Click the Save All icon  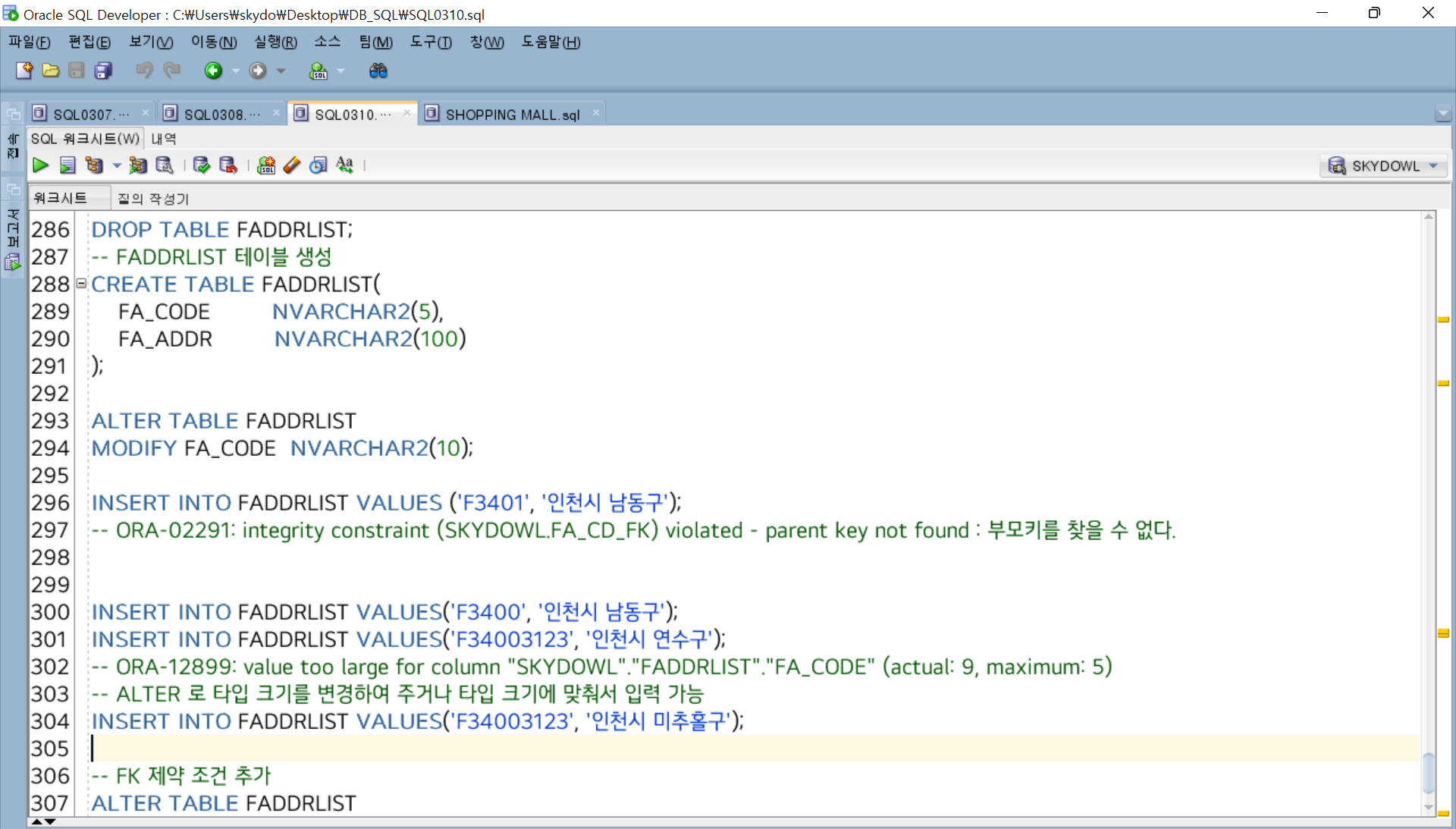[x=103, y=71]
